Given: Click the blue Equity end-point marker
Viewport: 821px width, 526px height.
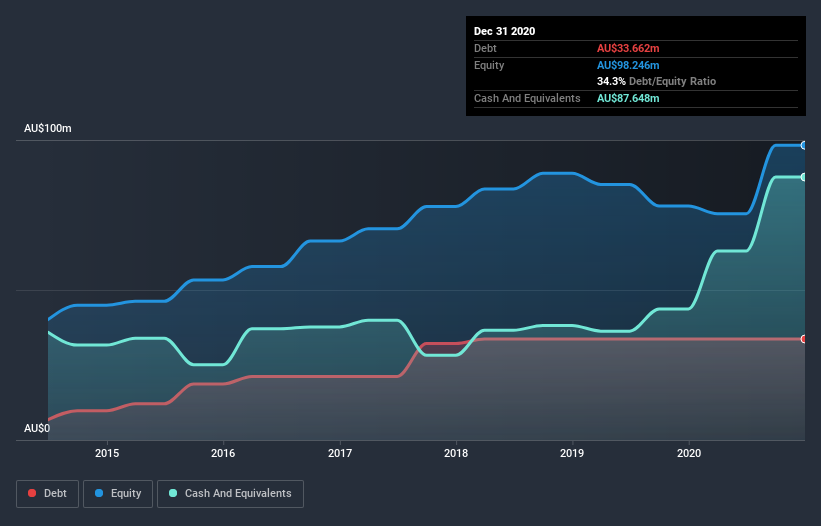Looking at the screenshot, I should [804, 146].
